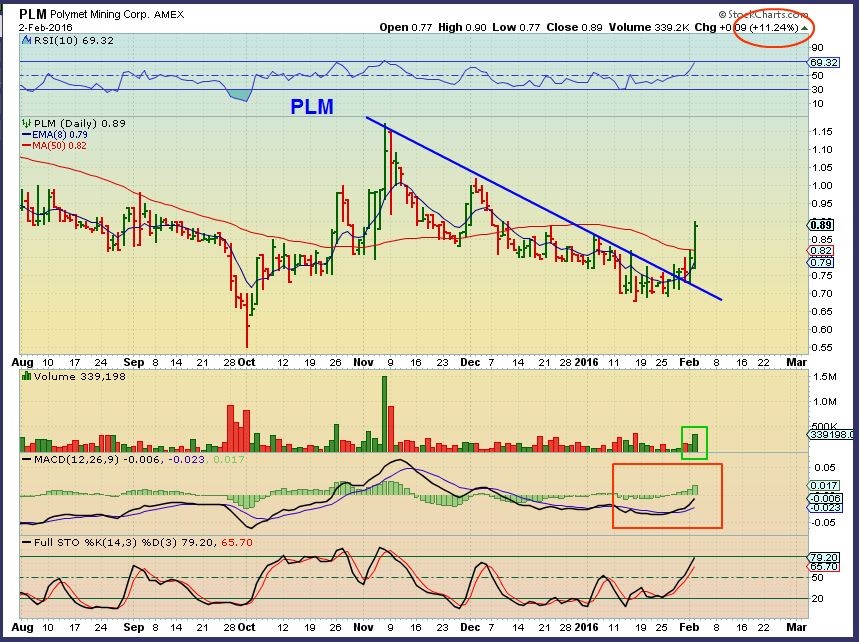Click the MA(50) red legend line
859x642 pixels.
[26, 146]
